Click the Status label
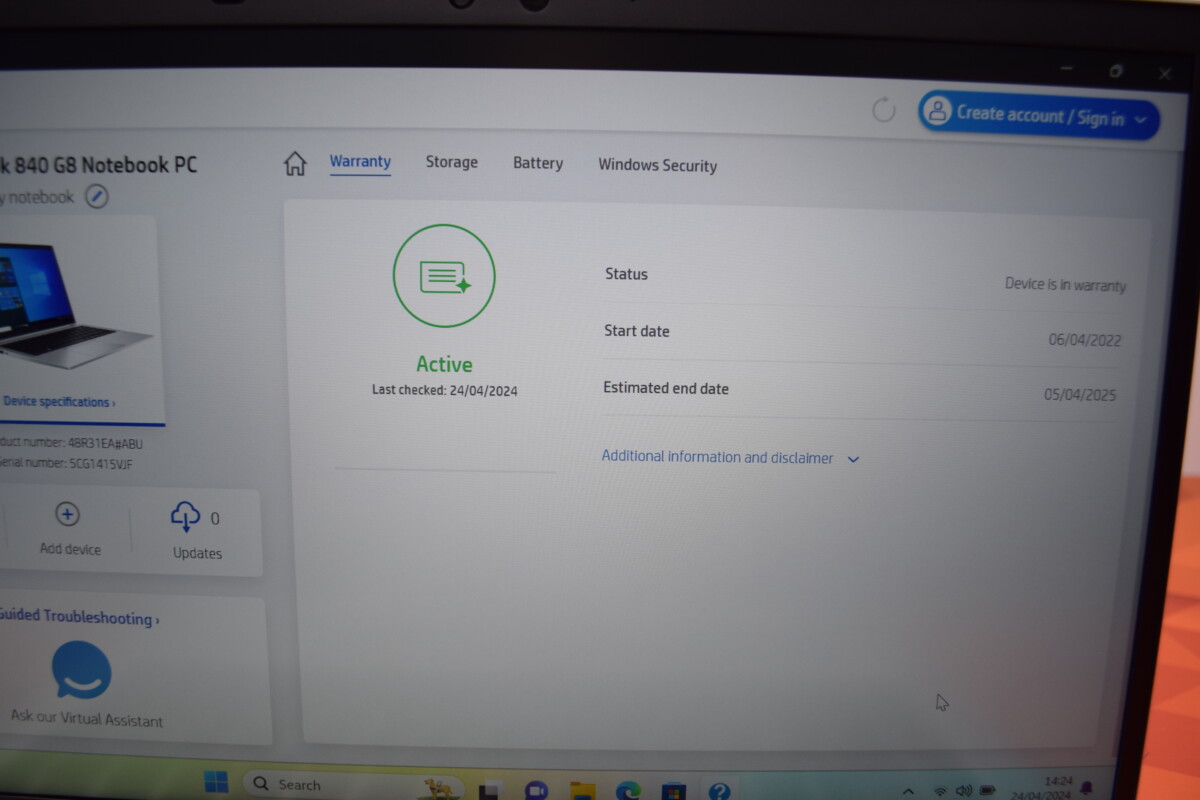The width and height of the screenshot is (1200, 800). tap(626, 274)
